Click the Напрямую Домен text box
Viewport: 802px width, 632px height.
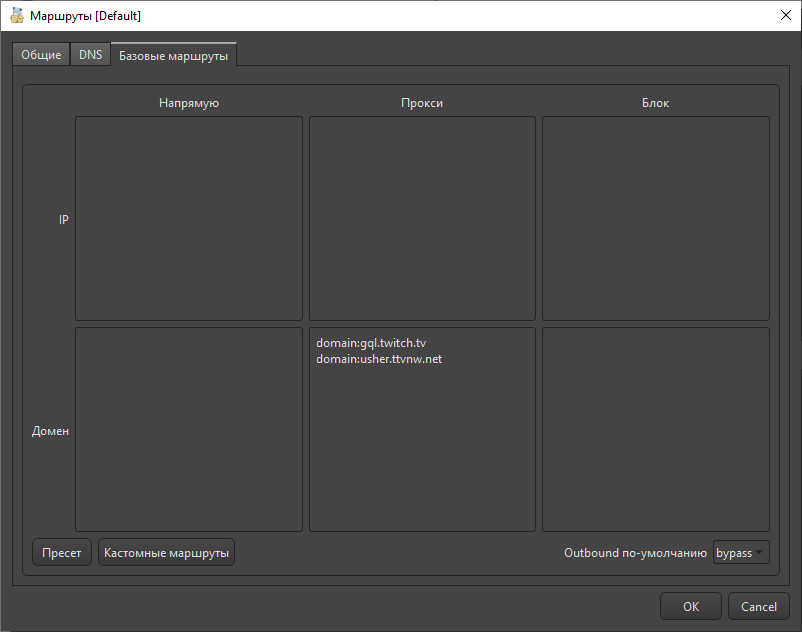pos(189,430)
